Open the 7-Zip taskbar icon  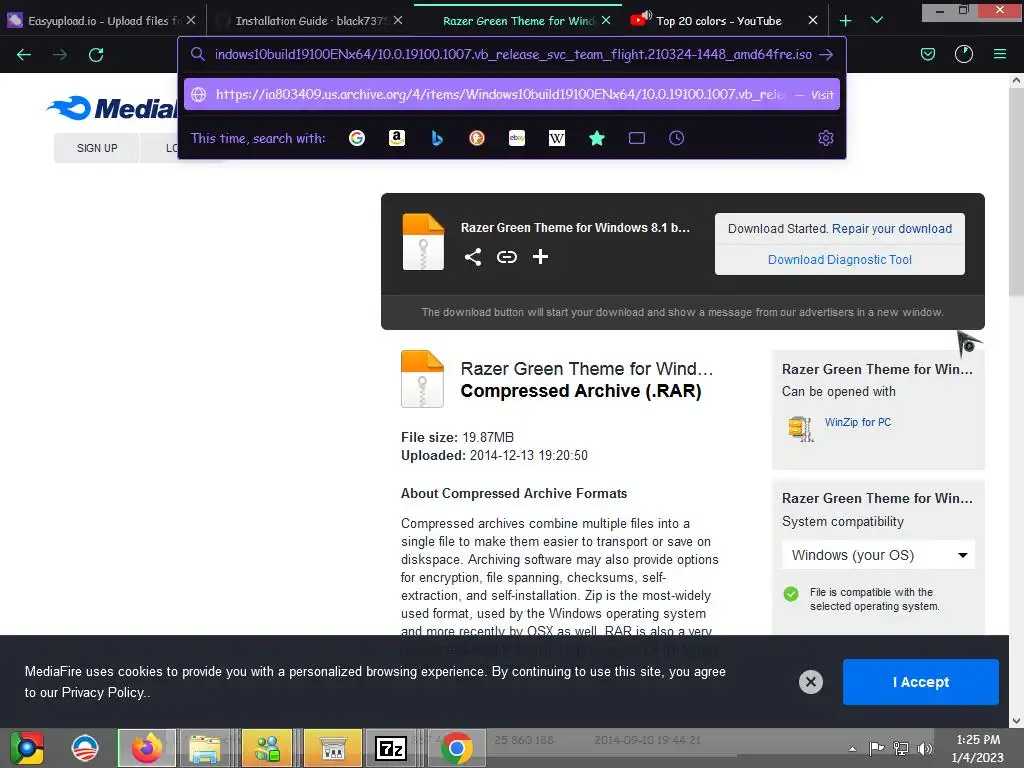[x=391, y=748]
